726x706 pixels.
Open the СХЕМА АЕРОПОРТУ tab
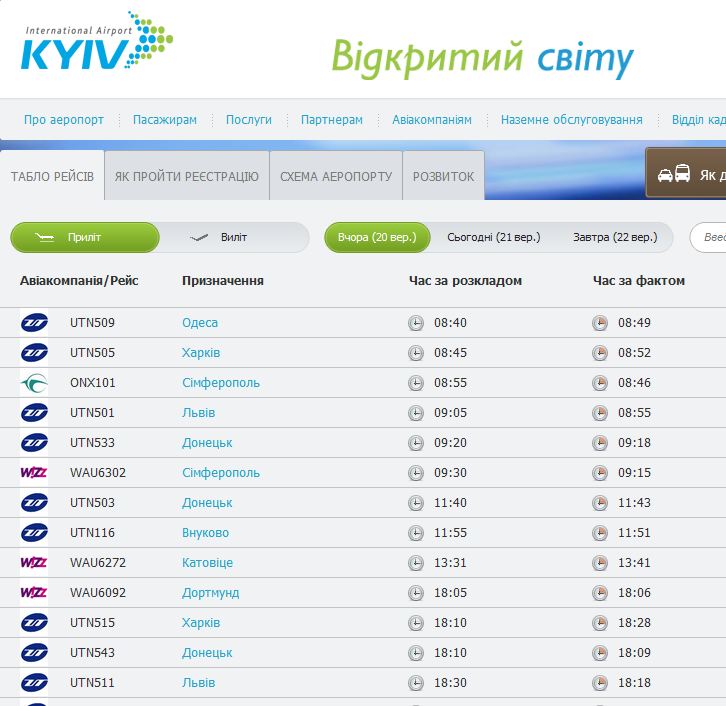[336, 177]
